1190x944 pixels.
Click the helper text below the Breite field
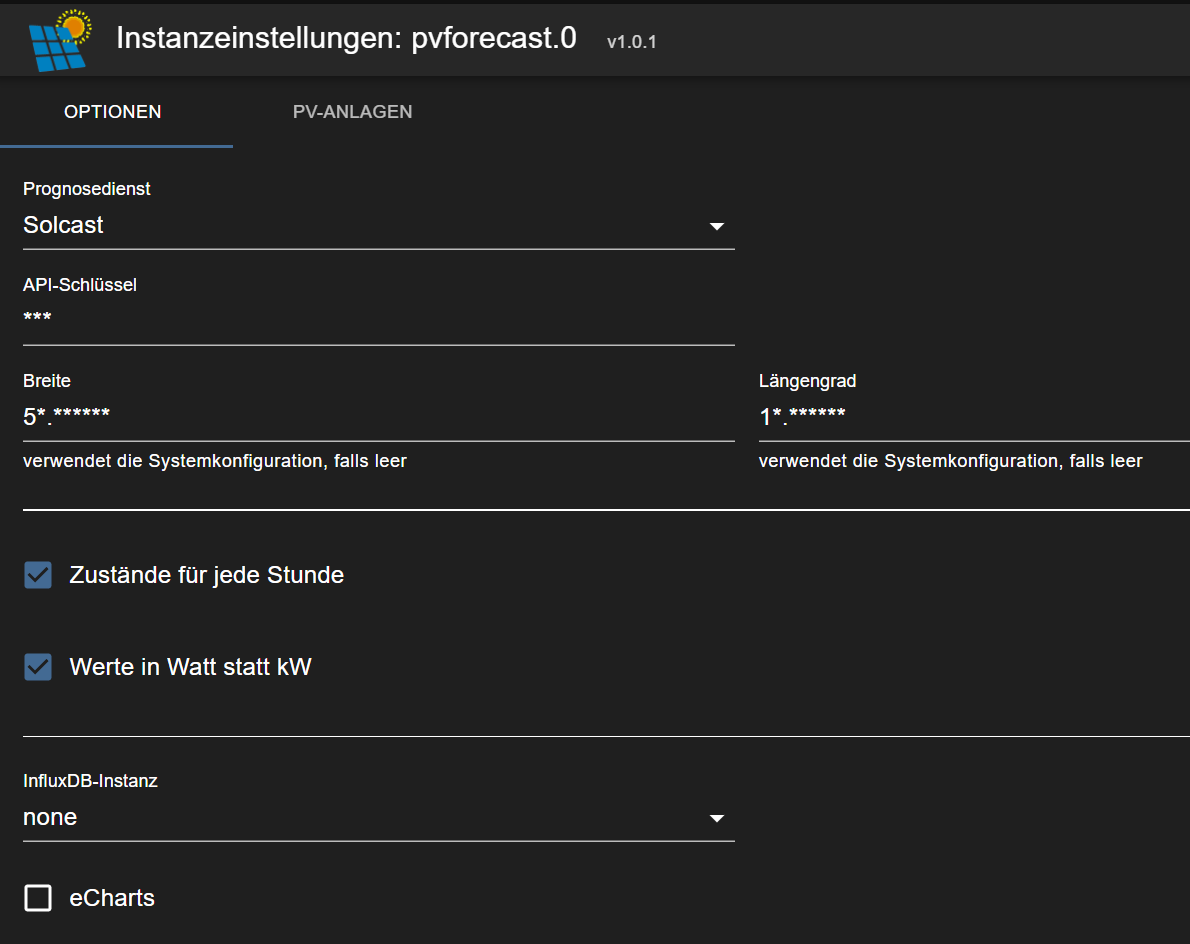(x=215, y=461)
